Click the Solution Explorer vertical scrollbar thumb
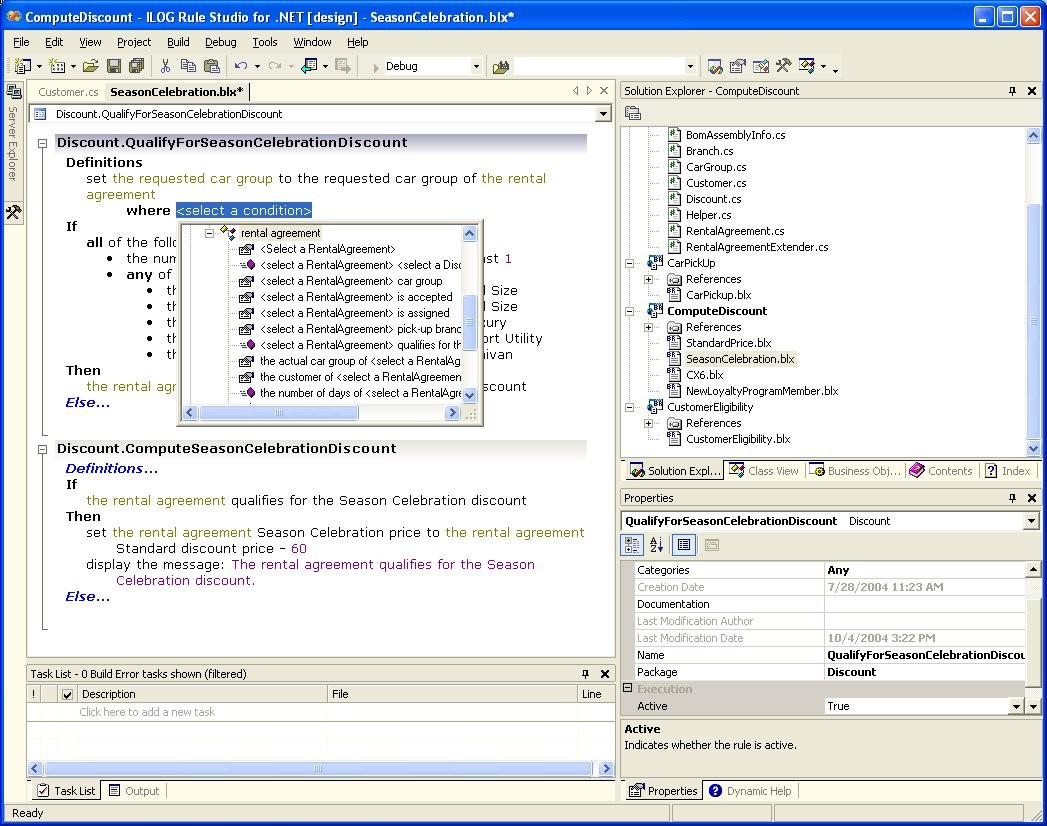Viewport: 1047px width, 826px height. (x=1033, y=321)
